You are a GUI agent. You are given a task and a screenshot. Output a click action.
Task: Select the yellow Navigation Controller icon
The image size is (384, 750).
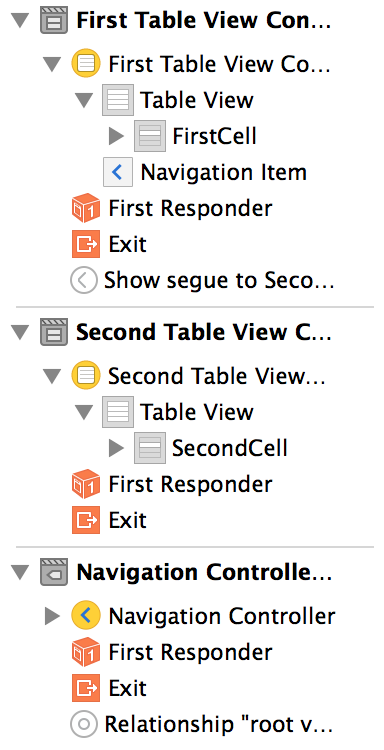tap(86, 616)
